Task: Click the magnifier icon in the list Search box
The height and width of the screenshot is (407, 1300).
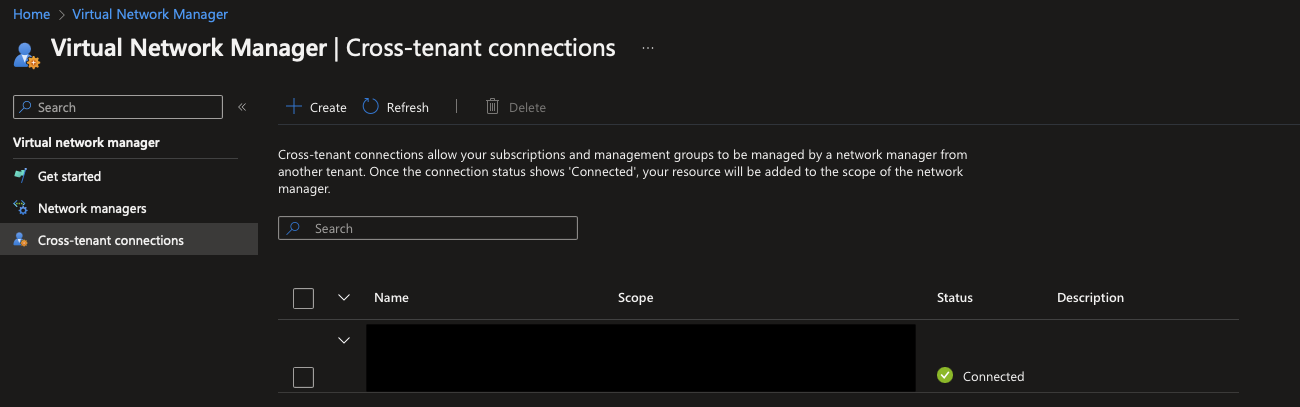Action: tap(294, 228)
